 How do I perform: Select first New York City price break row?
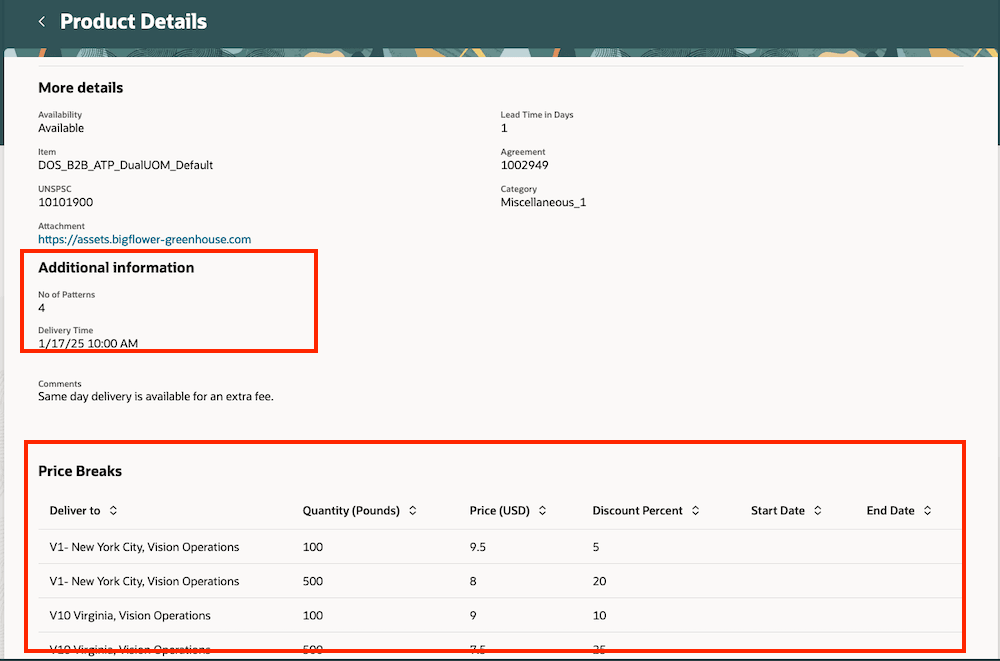144,547
